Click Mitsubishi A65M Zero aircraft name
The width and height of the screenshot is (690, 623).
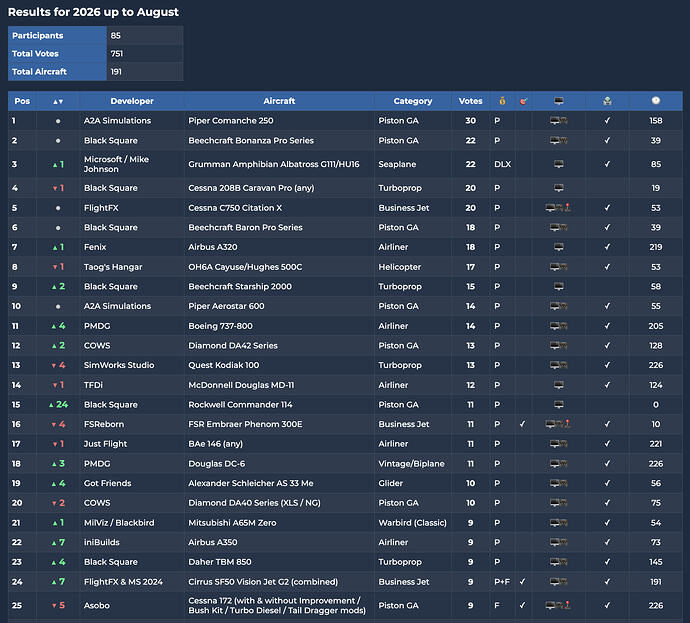click(232, 523)
